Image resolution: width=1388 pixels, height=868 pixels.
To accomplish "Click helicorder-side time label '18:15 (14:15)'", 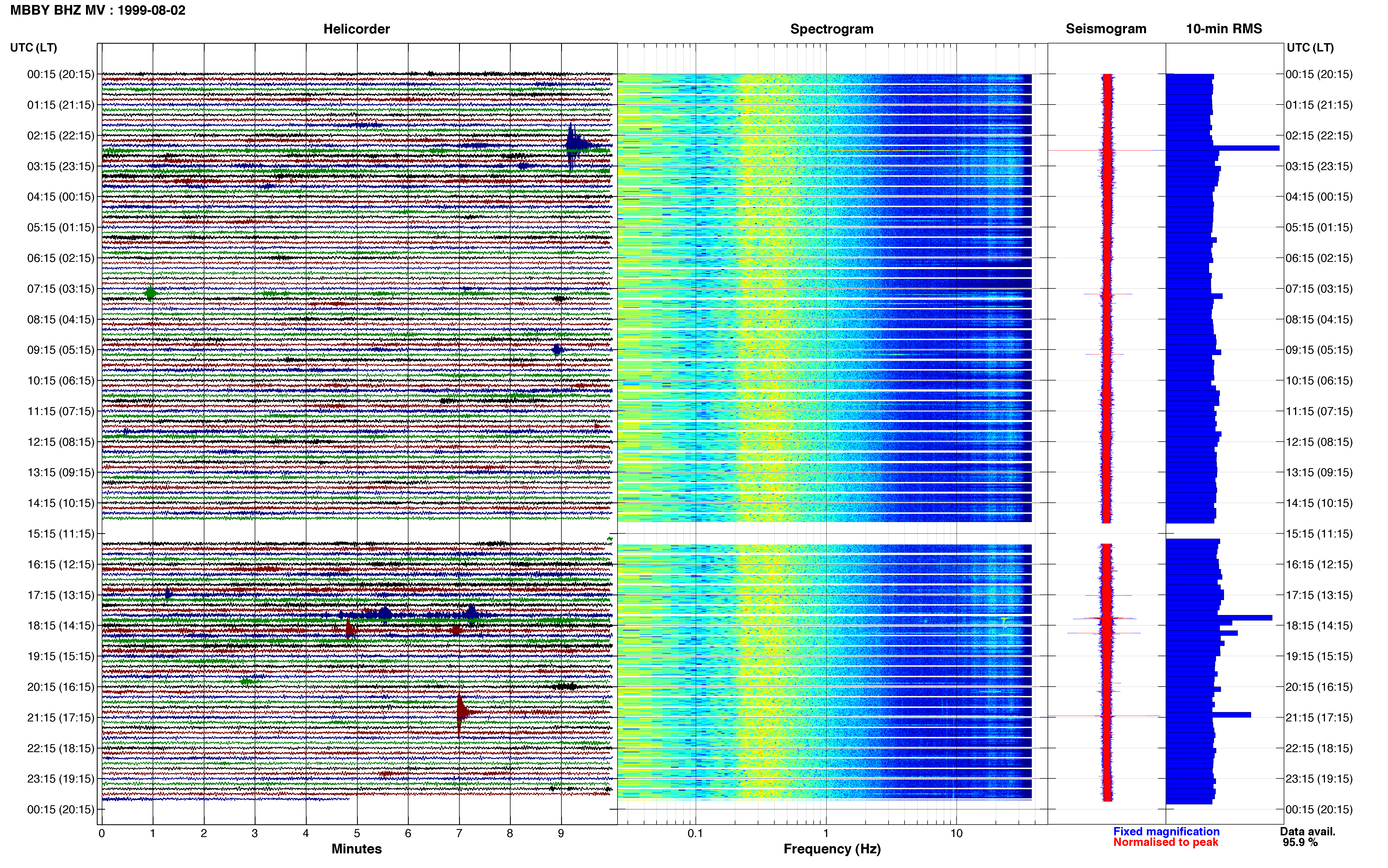I will pyautogui.click(x=61, y=626).
